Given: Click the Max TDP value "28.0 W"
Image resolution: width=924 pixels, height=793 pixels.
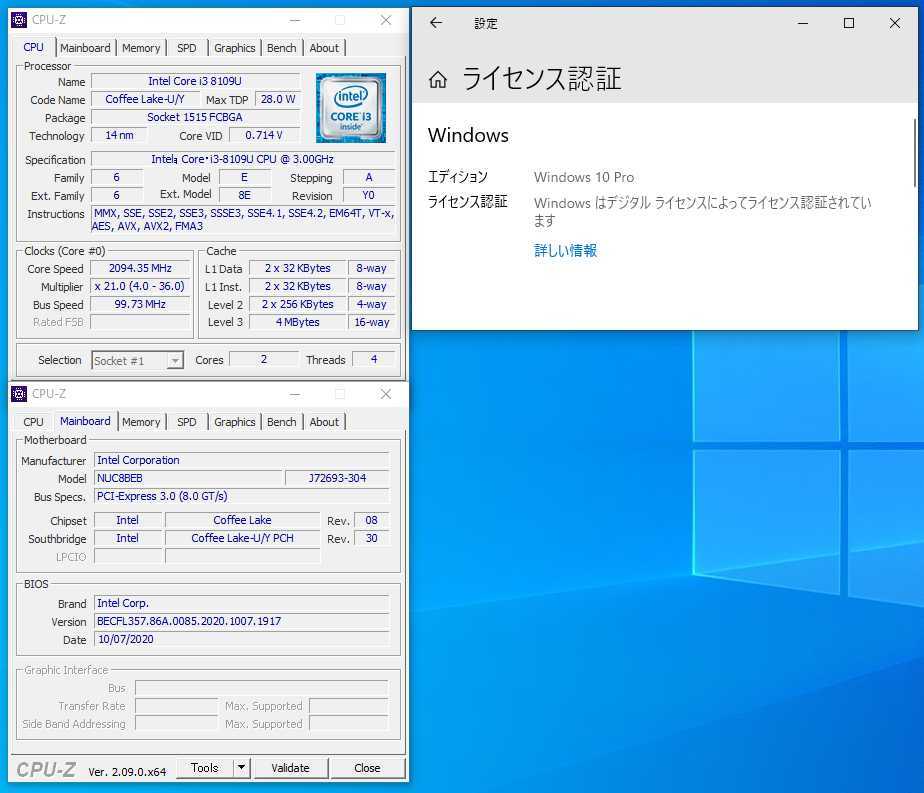Looking at the screenshot, I should pyautogui.click(x=278, y=99).
